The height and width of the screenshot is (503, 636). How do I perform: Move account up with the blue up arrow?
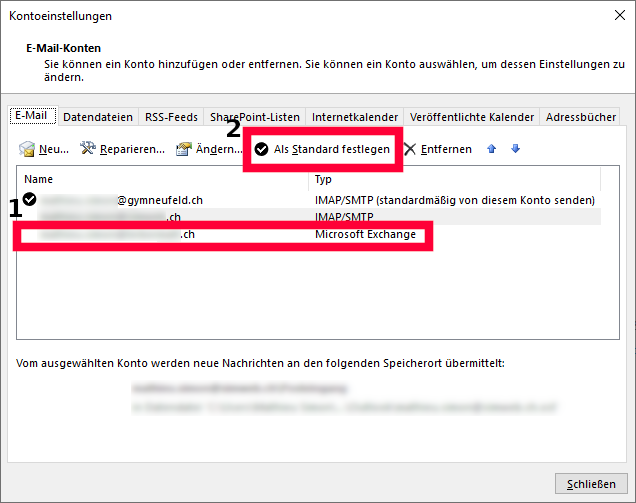[x=491, y=149]
